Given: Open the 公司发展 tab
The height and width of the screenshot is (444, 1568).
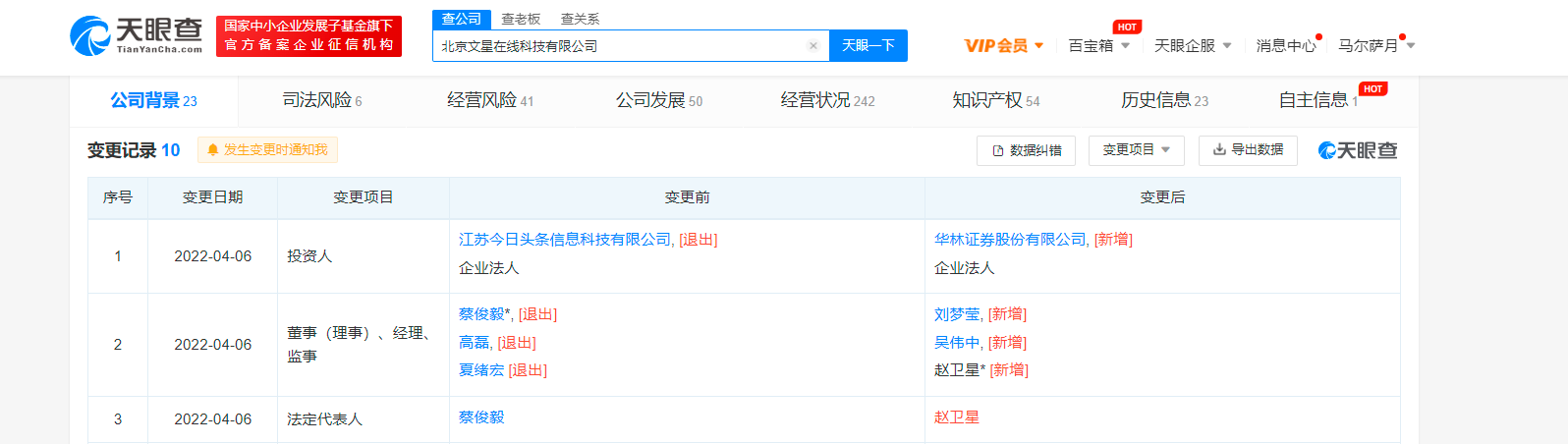Looking at the screenshot, I should 659,100.
